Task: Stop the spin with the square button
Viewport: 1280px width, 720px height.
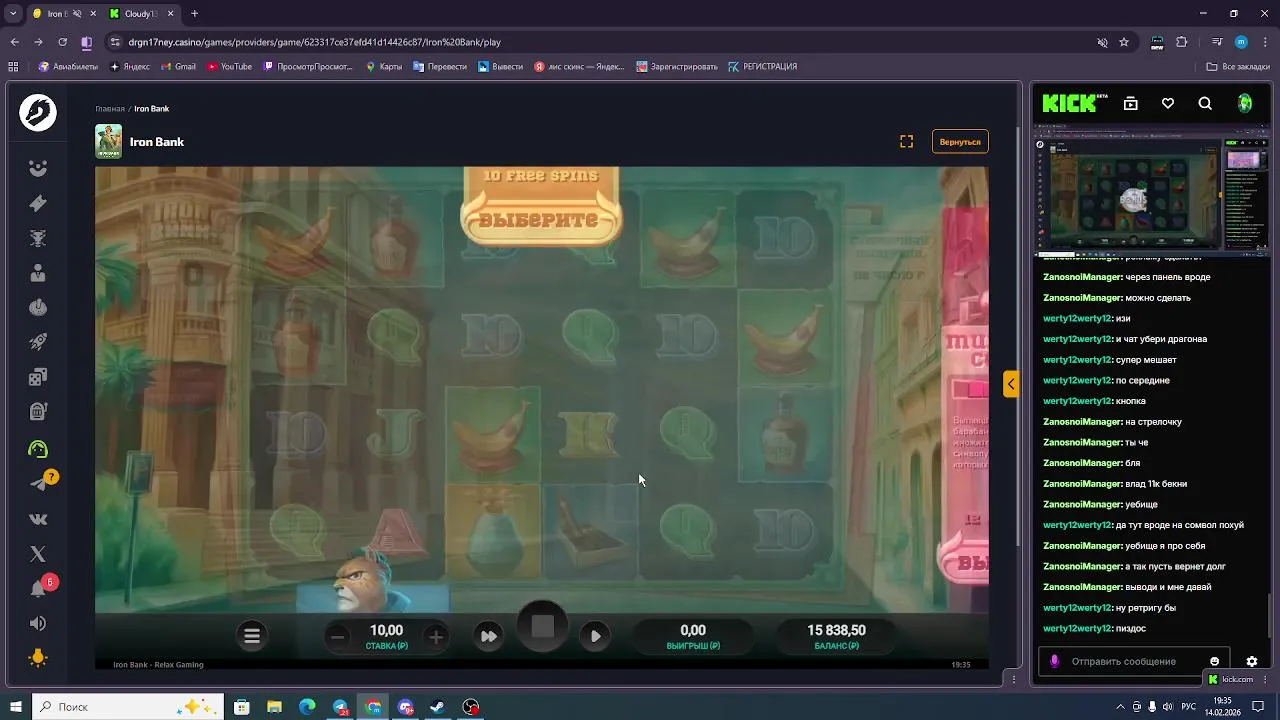Action: pyautogui.click(x=542, y=627)
